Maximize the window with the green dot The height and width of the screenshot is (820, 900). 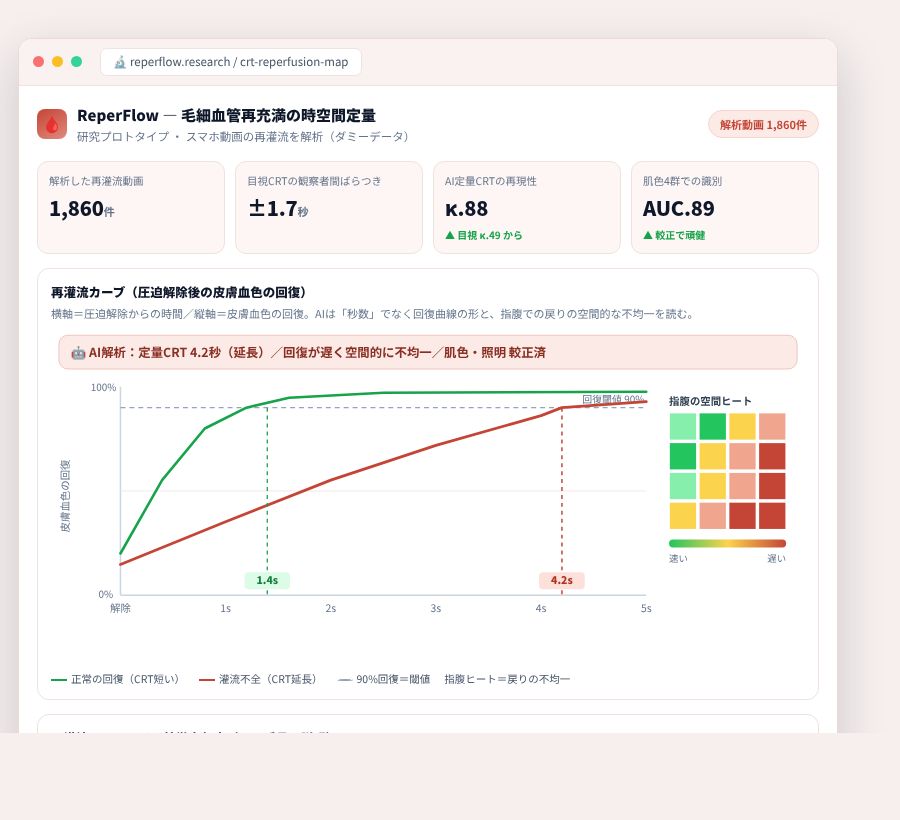76,61
